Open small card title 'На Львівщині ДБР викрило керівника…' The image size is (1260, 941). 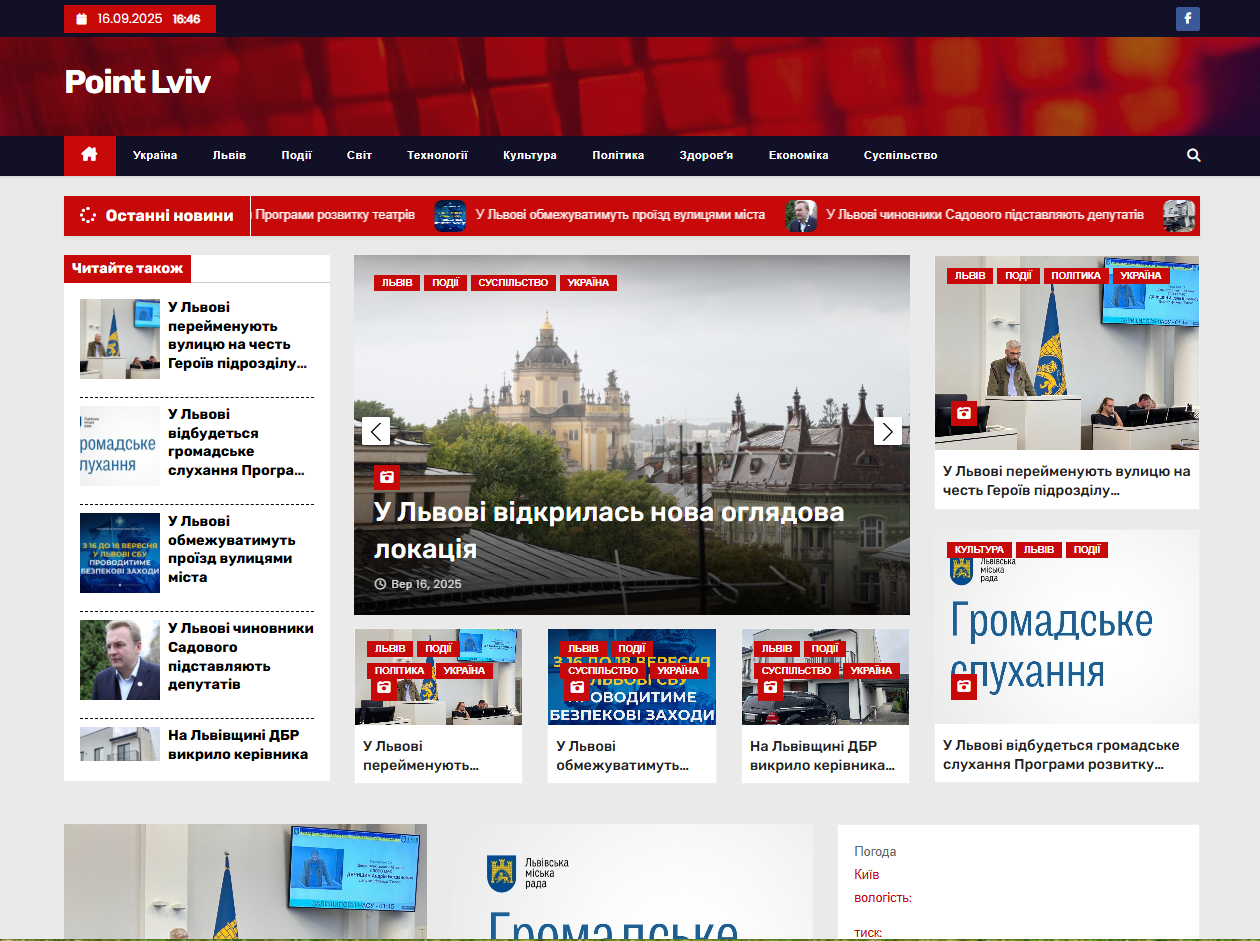point(822,756)
